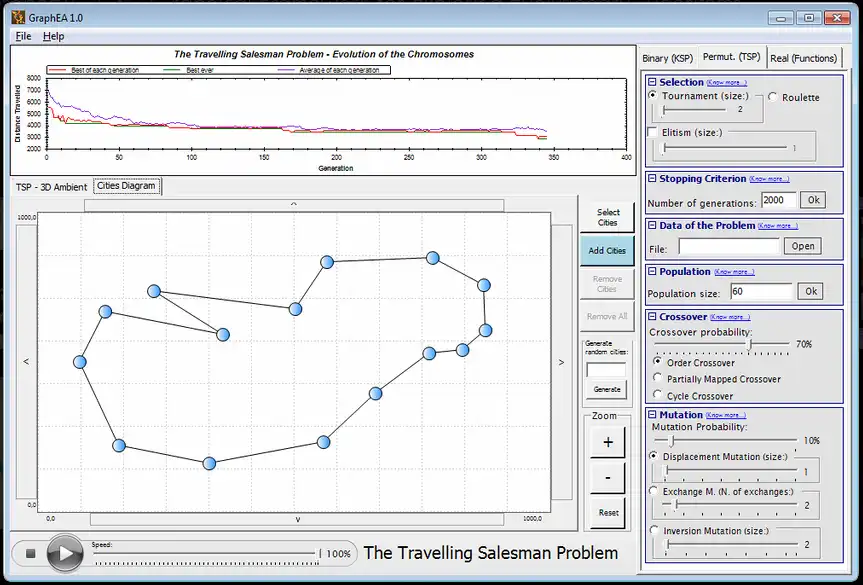Open Know more link for Data of the Problem
Image resolution: width=863 pixels, height=585 pixels.
778,226
